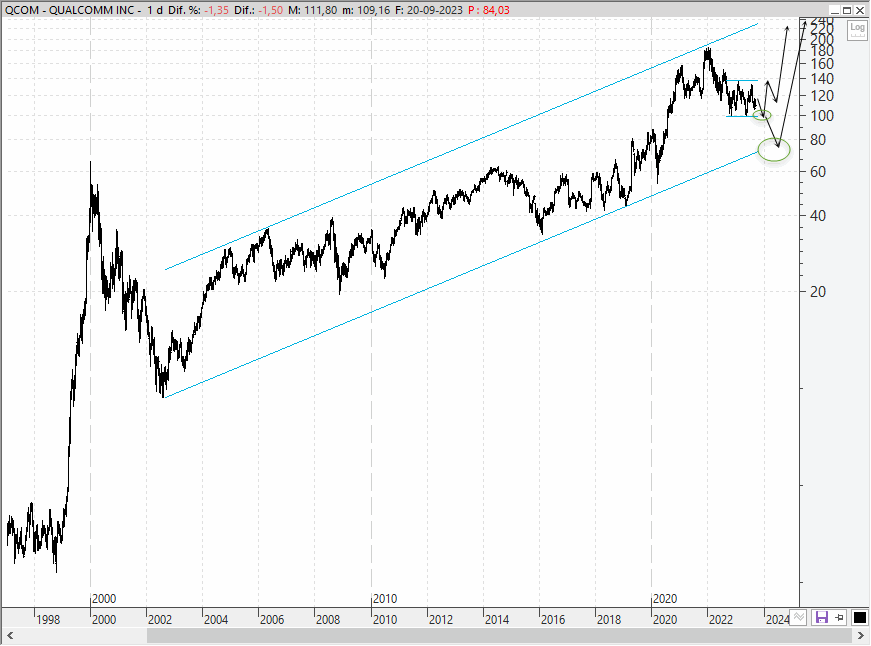Click the 20 price axis label
This screenshot has width=871, height=646.
(818, 292)
